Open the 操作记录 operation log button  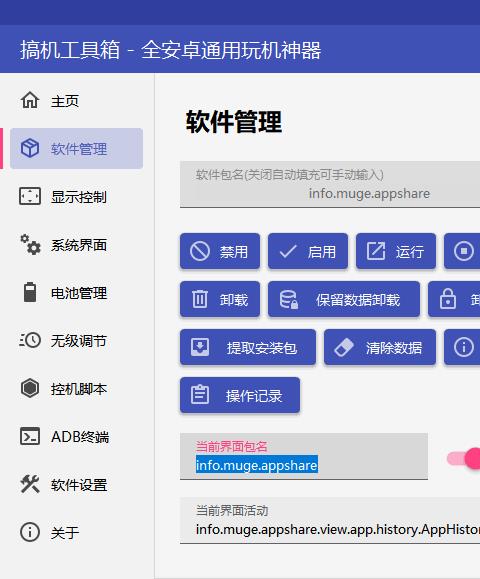pos(240,395)
